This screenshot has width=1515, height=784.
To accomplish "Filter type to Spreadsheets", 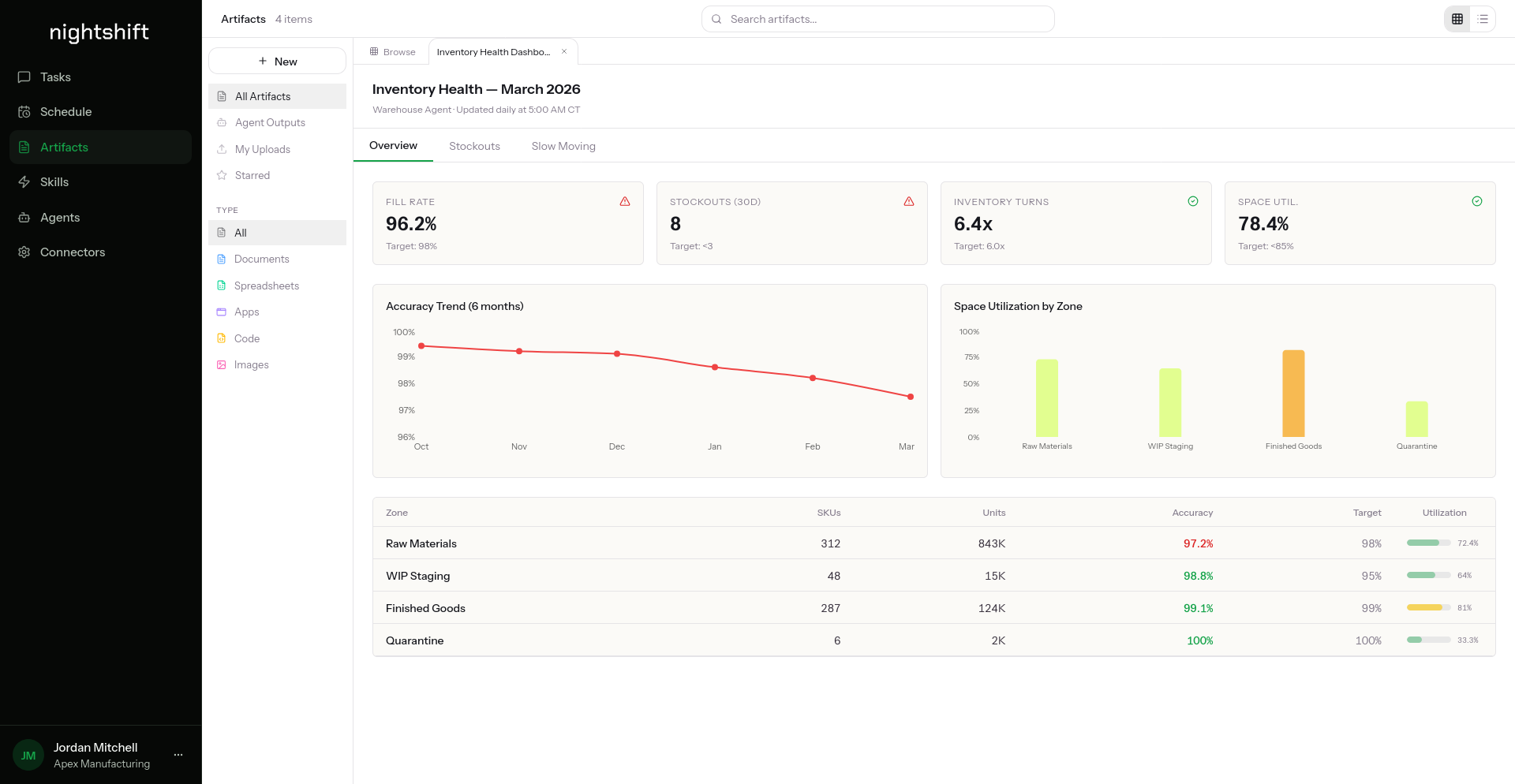I will [277, 286].
